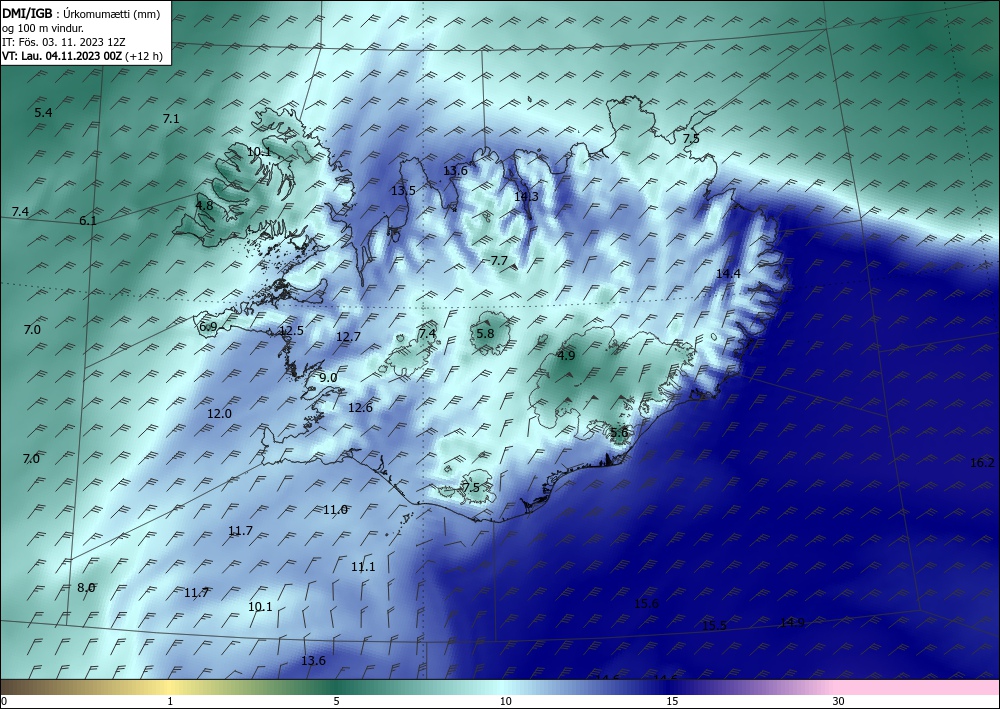Click the 7.1 map value

(171, 119)
